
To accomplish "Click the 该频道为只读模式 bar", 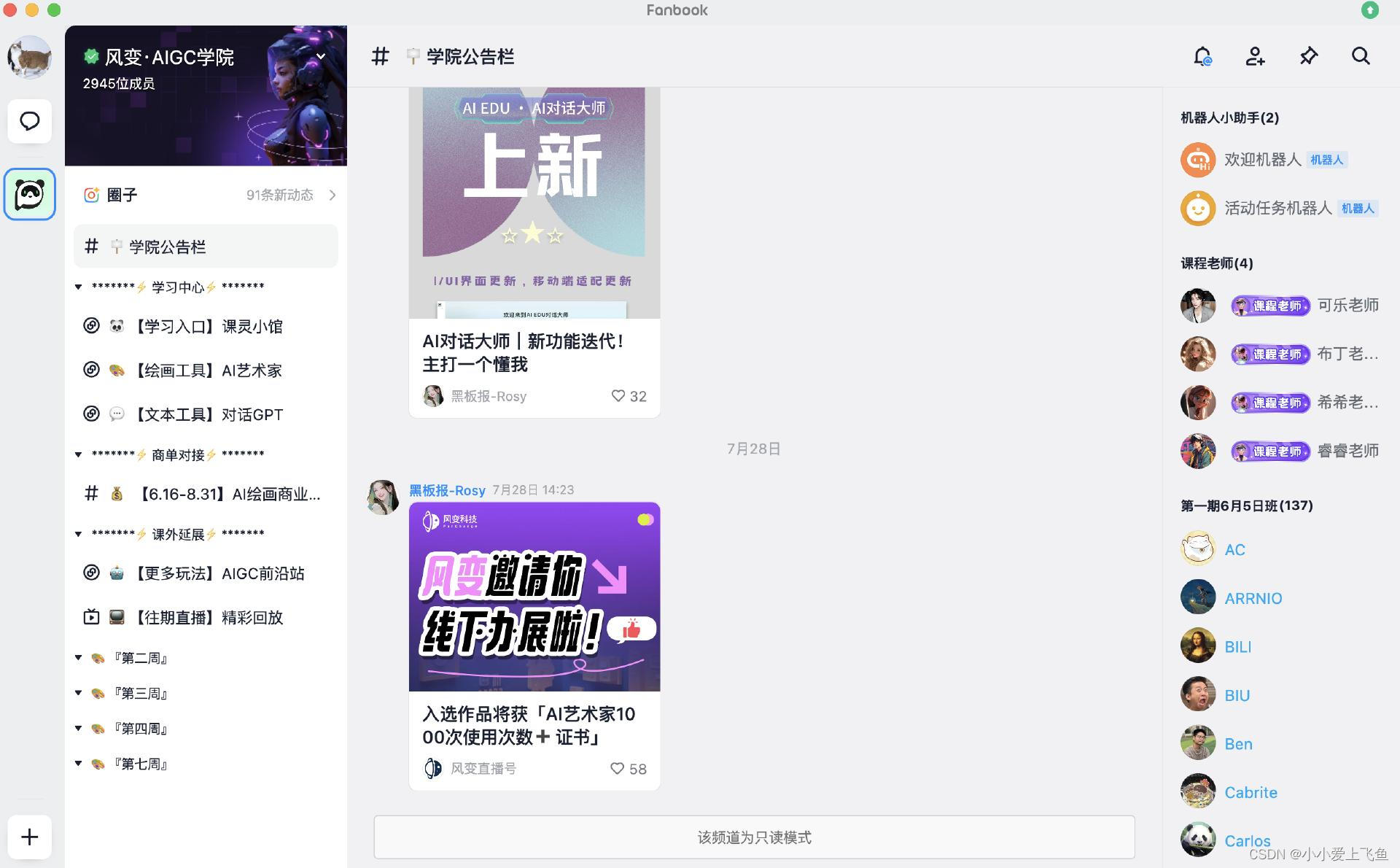I will point(754,837).
